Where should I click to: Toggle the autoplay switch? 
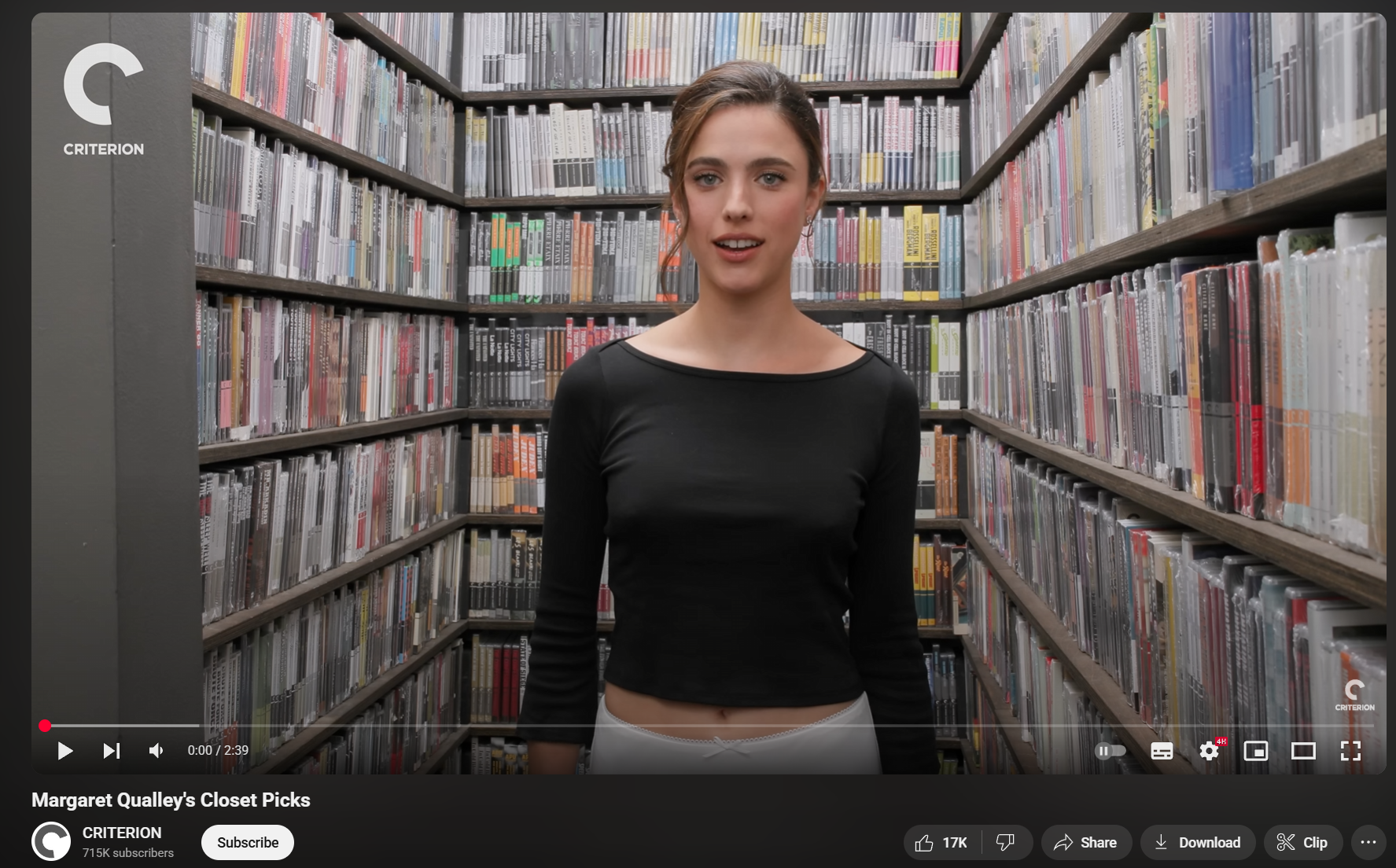1111,751
